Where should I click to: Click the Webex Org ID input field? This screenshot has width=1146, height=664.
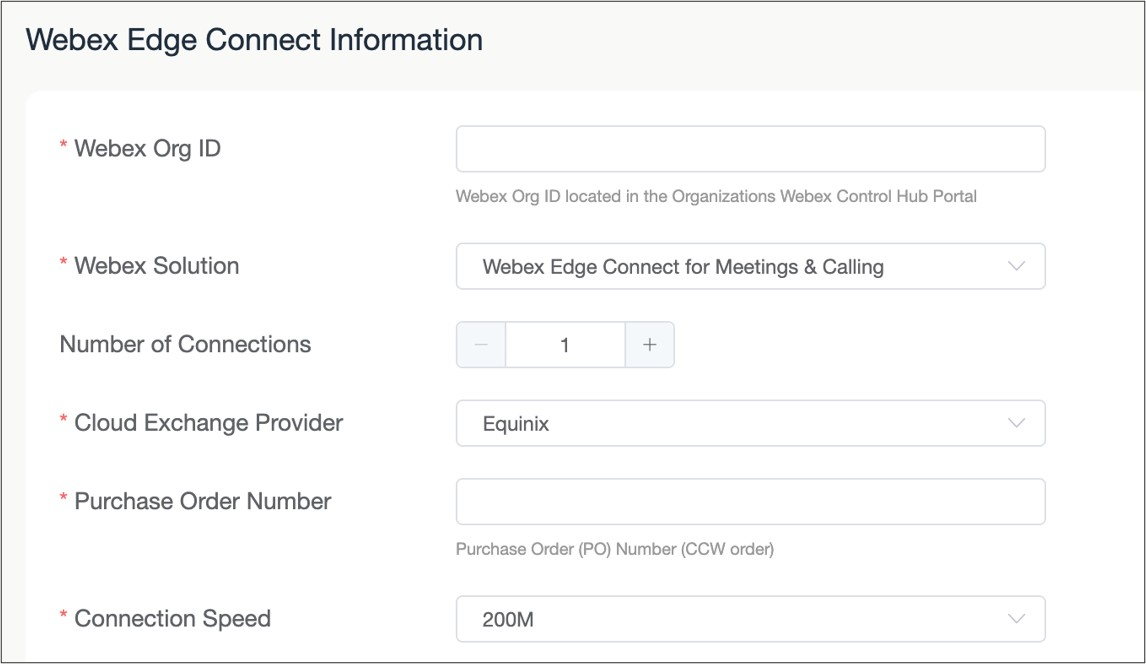pyautogui.click(x=750, y=149)
